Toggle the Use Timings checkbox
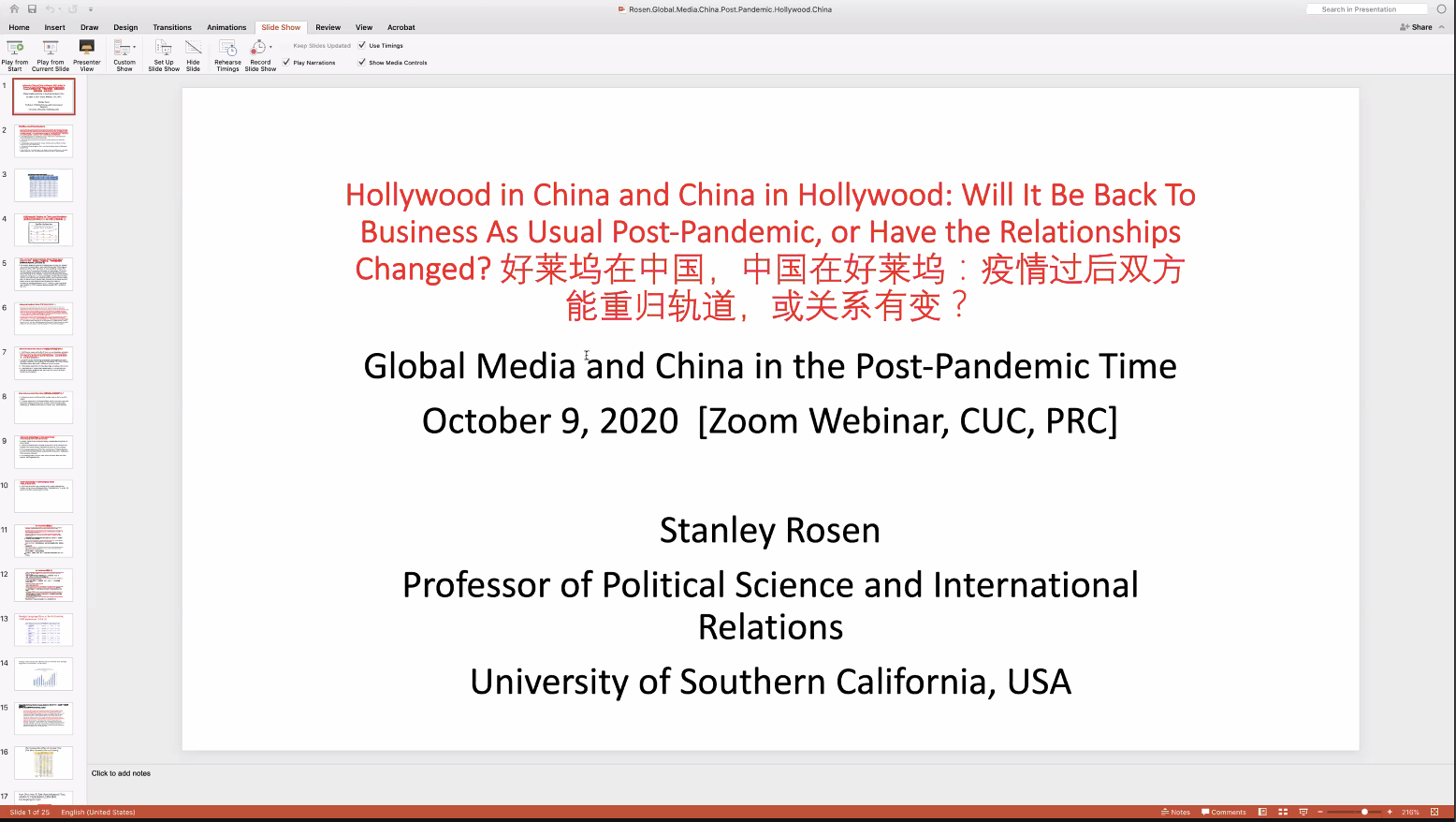 tap(362, 45)
